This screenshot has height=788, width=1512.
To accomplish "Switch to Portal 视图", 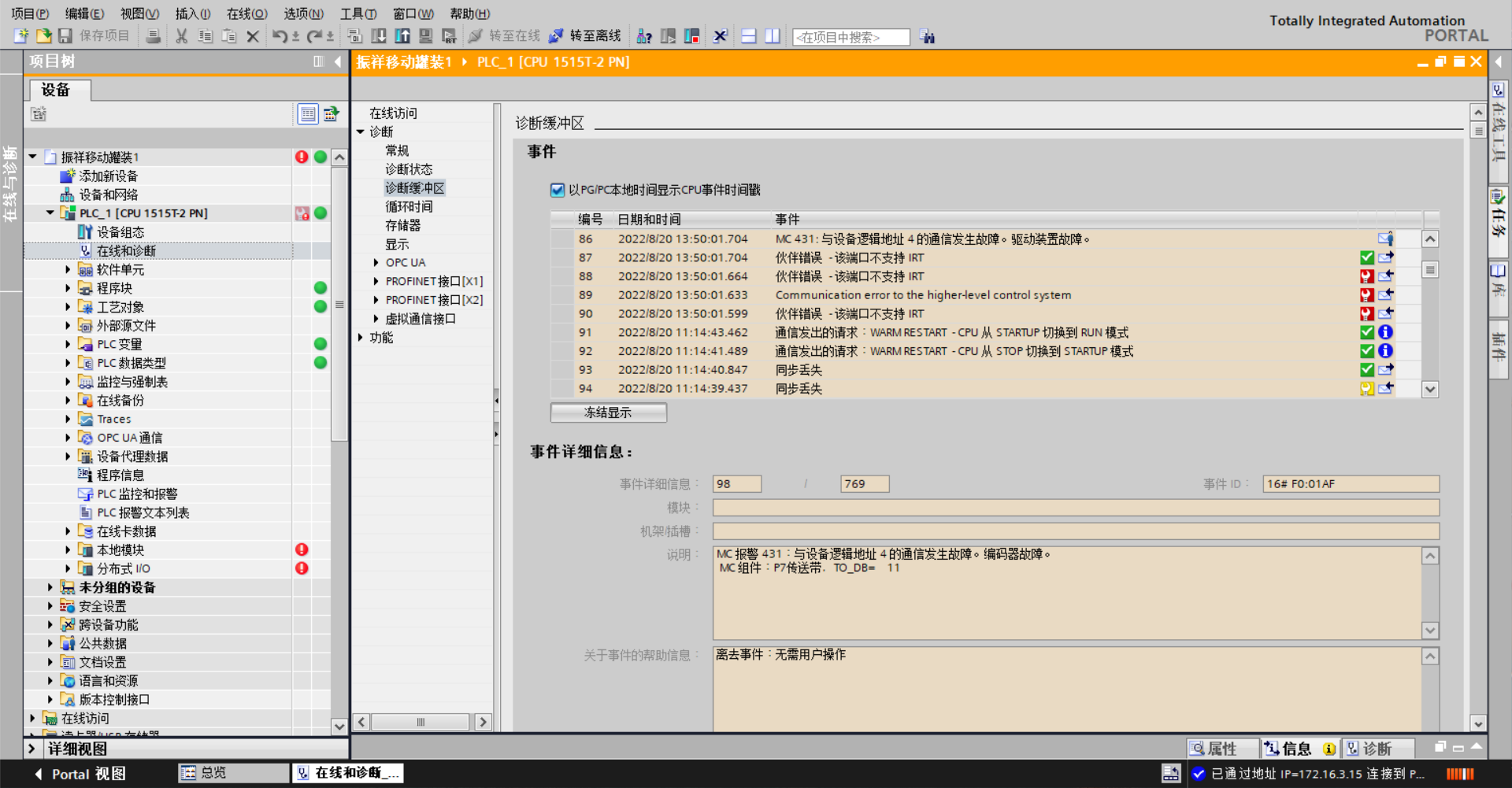I will (x=80, y=774).
